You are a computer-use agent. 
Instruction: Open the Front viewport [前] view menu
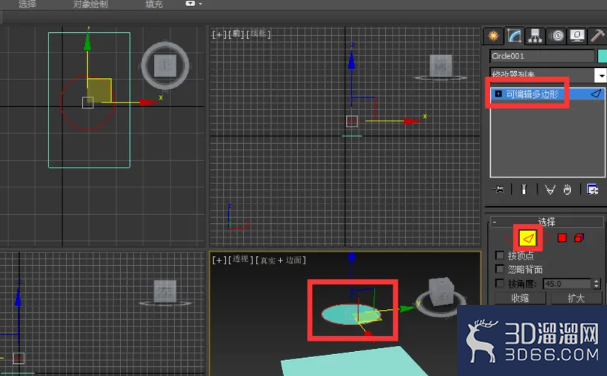(x=236, y=34)
